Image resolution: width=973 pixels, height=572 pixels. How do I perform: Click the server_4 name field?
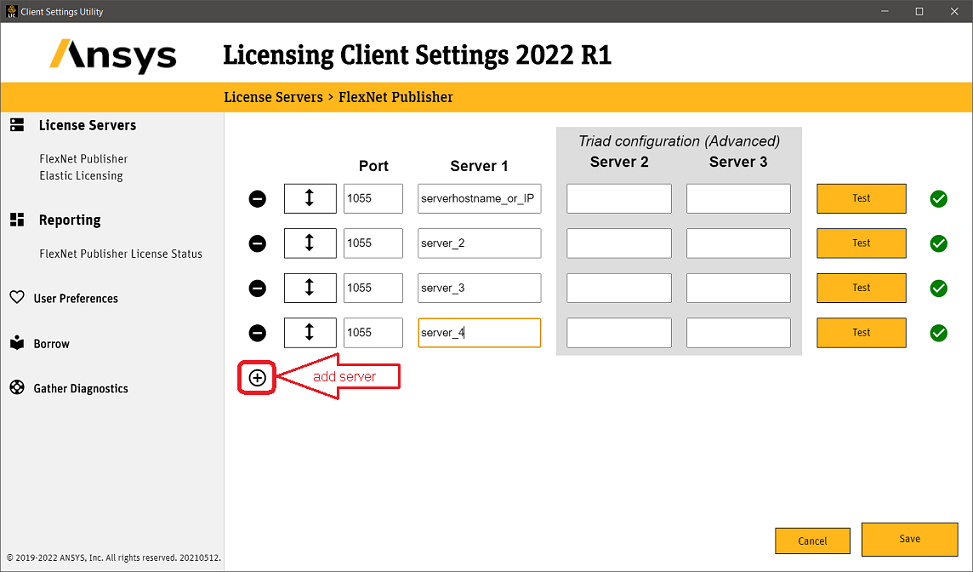[x=479, y=333]
